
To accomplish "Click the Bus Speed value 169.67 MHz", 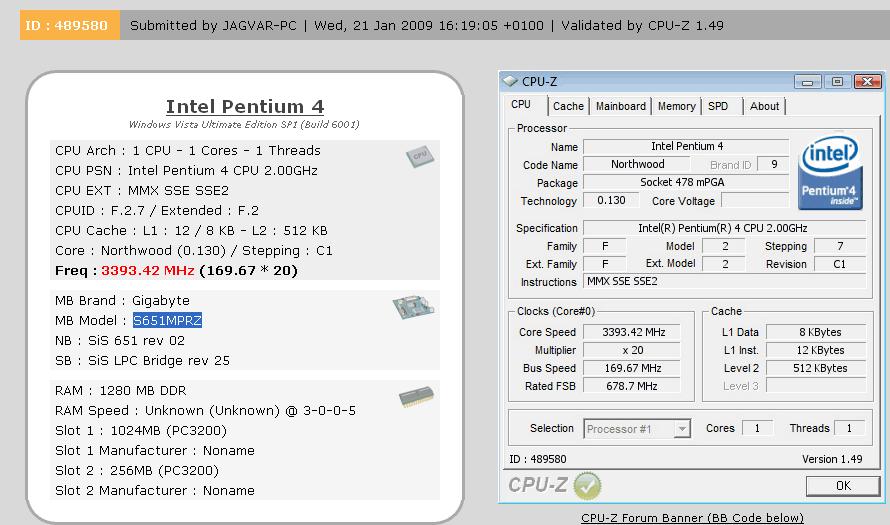I will [632, 368].
